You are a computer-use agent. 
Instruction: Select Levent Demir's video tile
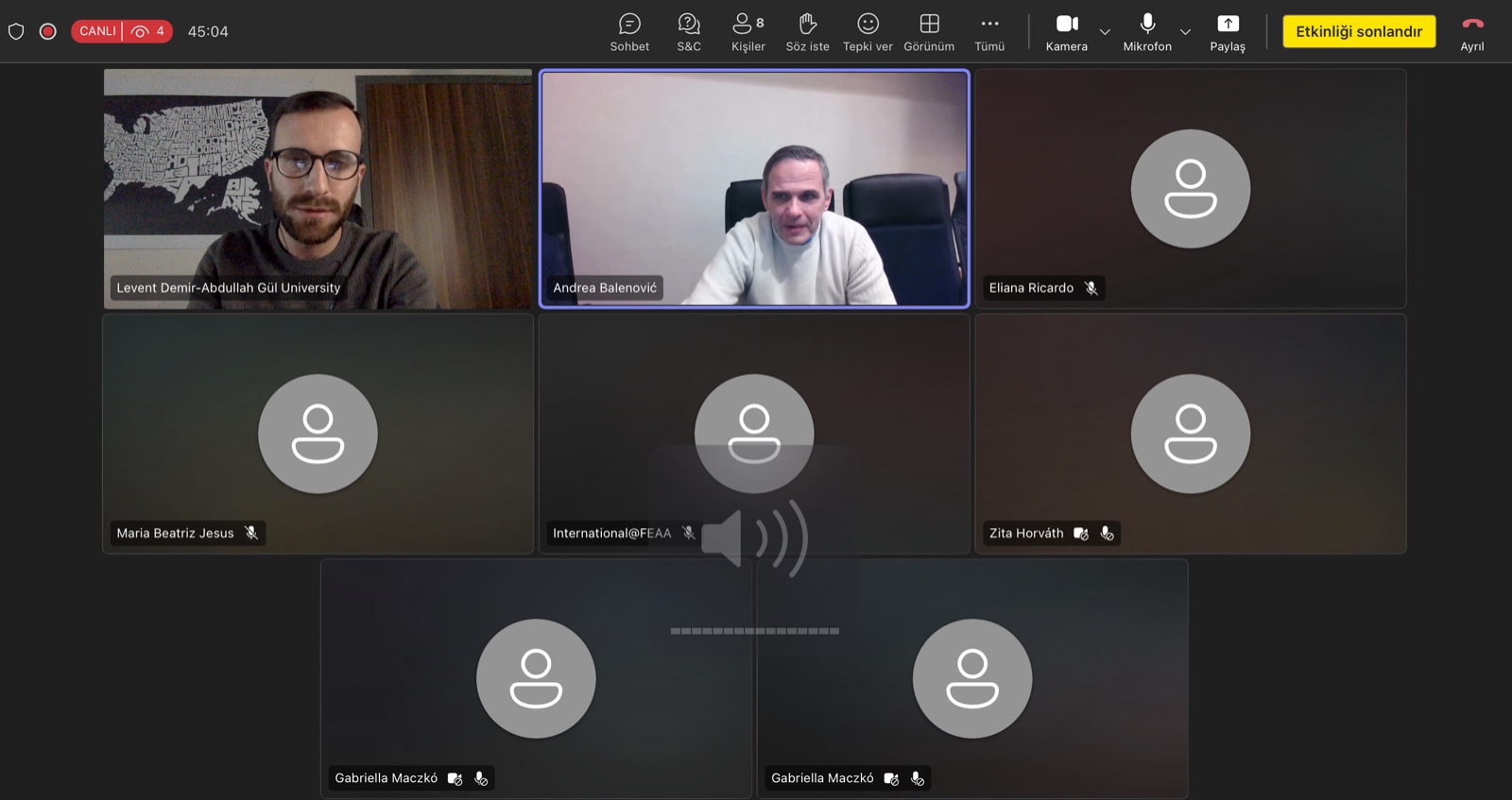pos(318,188)
